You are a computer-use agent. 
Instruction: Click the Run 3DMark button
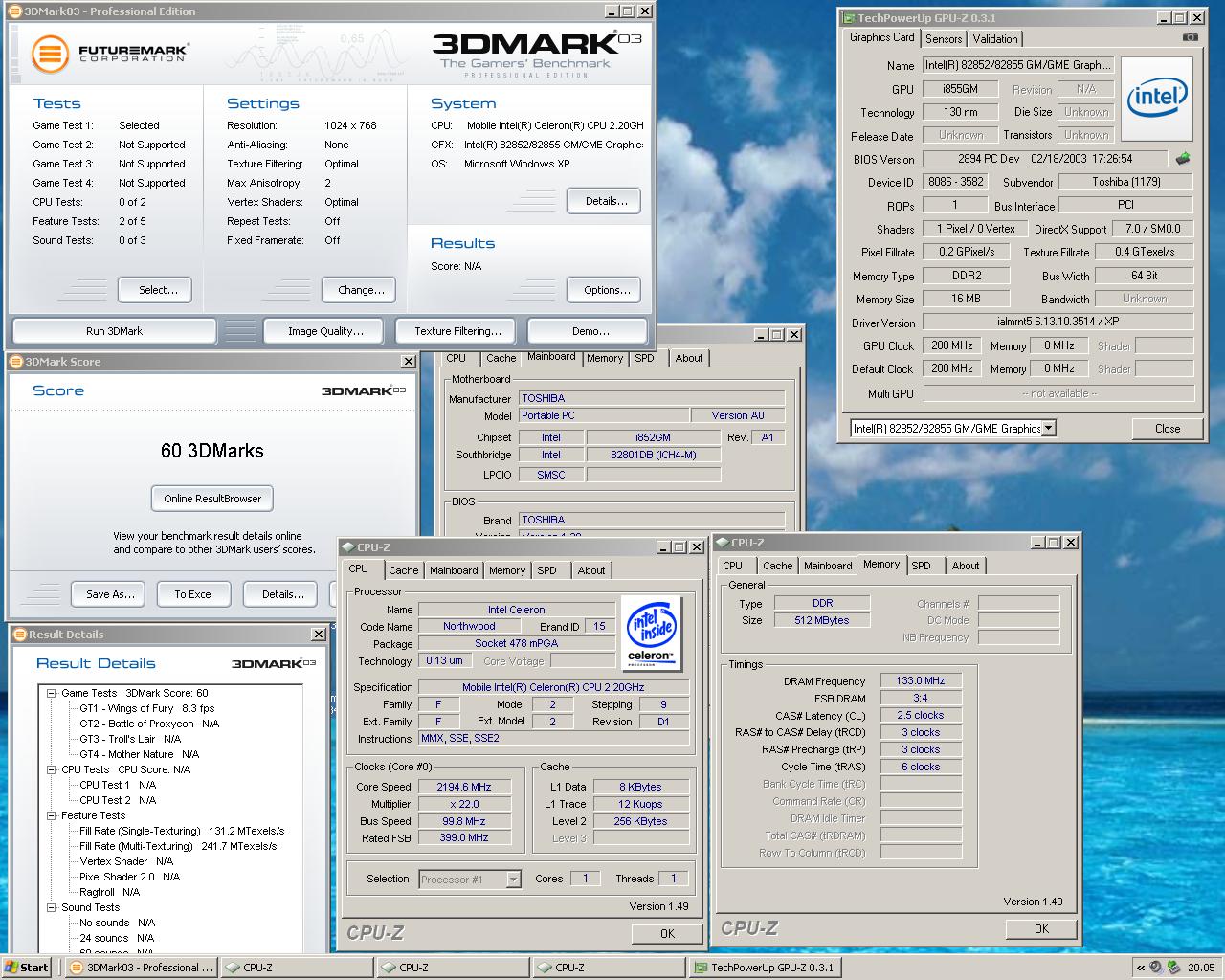pyautogui.click(x=114, y=331)
